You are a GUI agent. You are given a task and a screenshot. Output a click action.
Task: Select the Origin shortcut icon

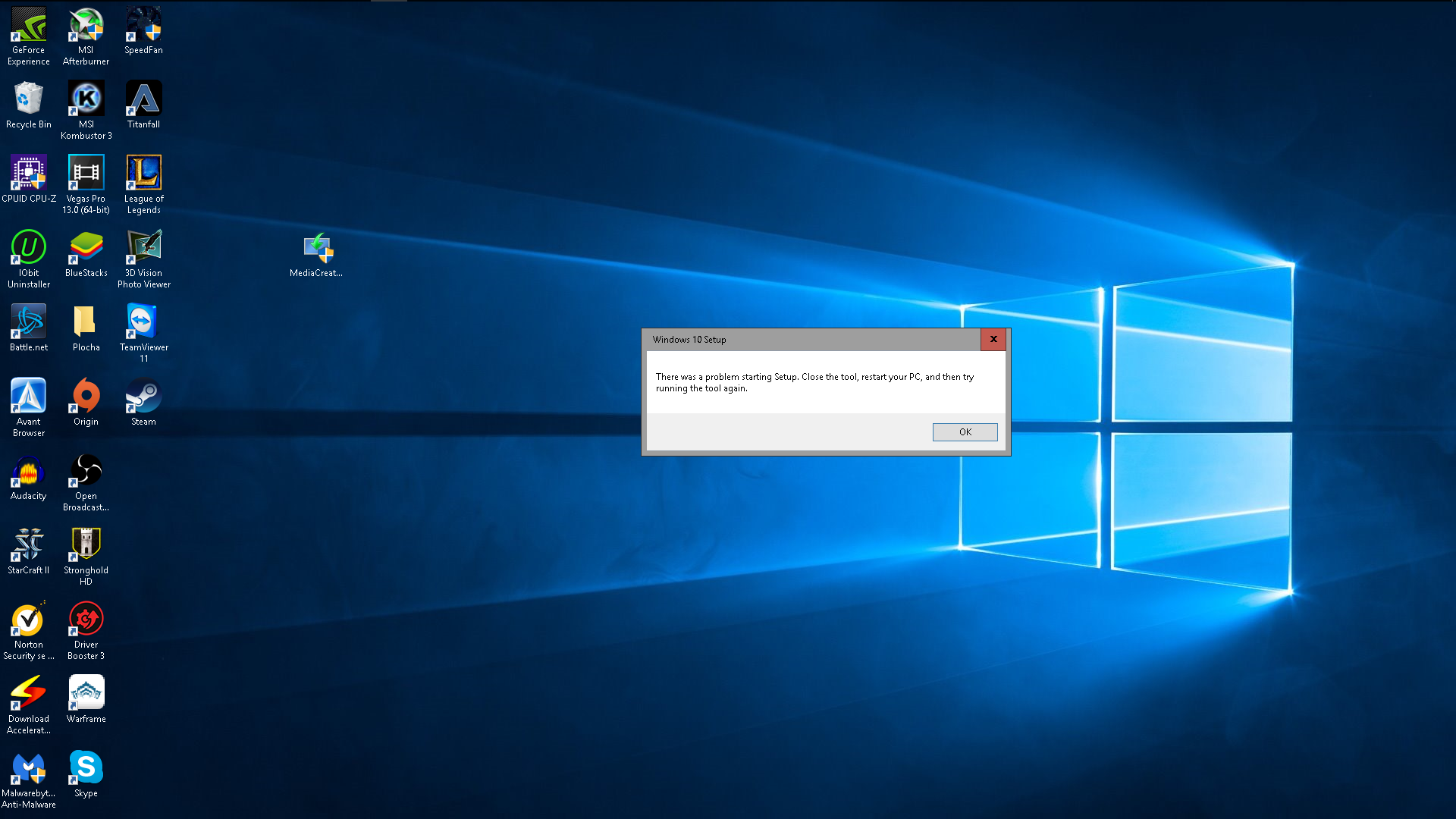click(86, 397)
